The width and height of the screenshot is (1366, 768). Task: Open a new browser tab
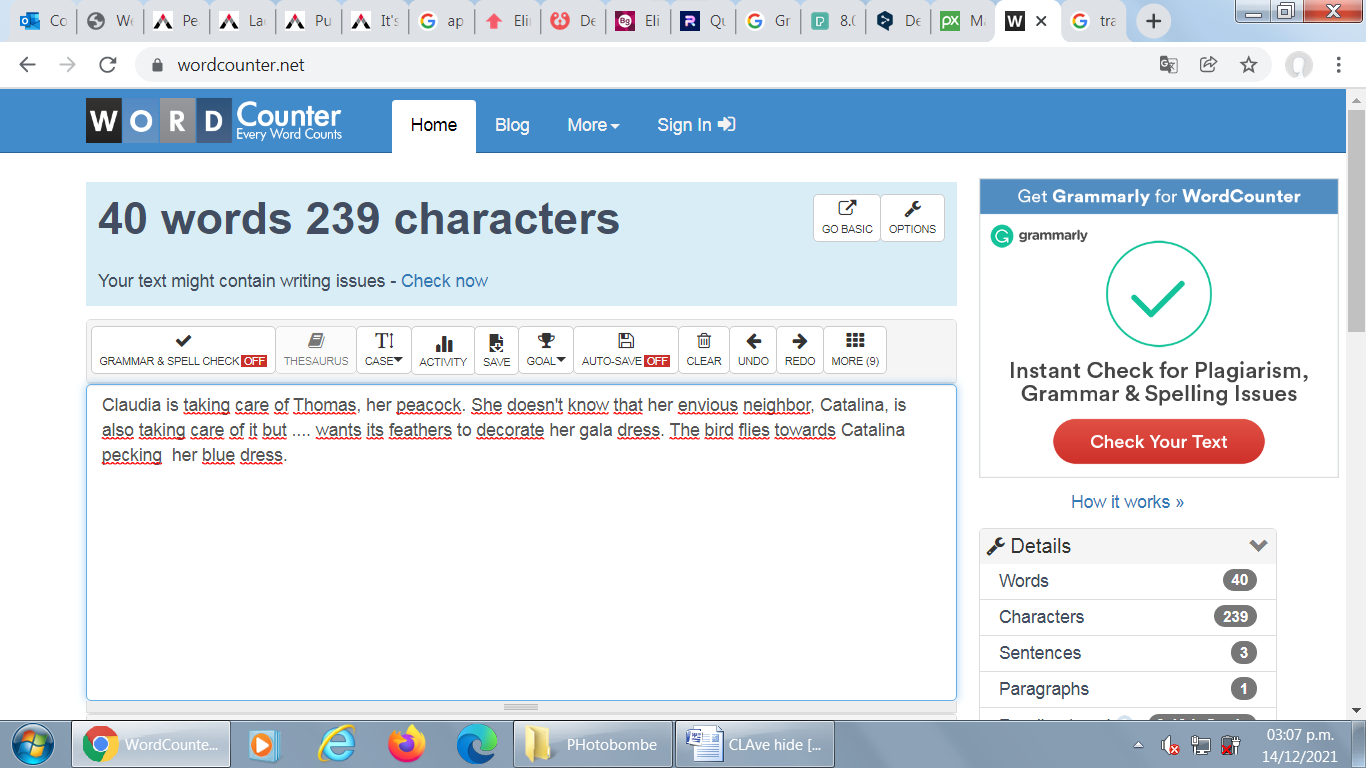1153,22
